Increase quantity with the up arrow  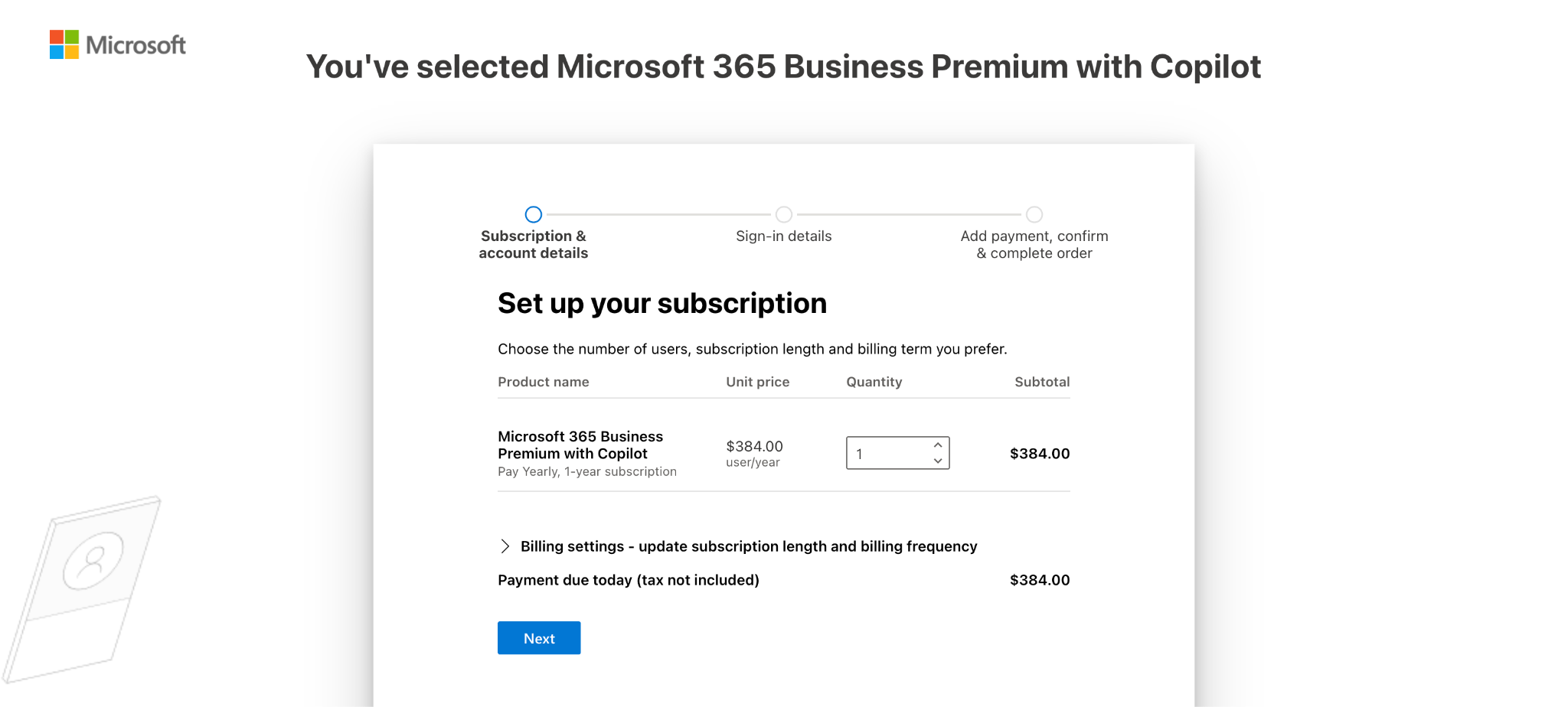click(938, 445)
